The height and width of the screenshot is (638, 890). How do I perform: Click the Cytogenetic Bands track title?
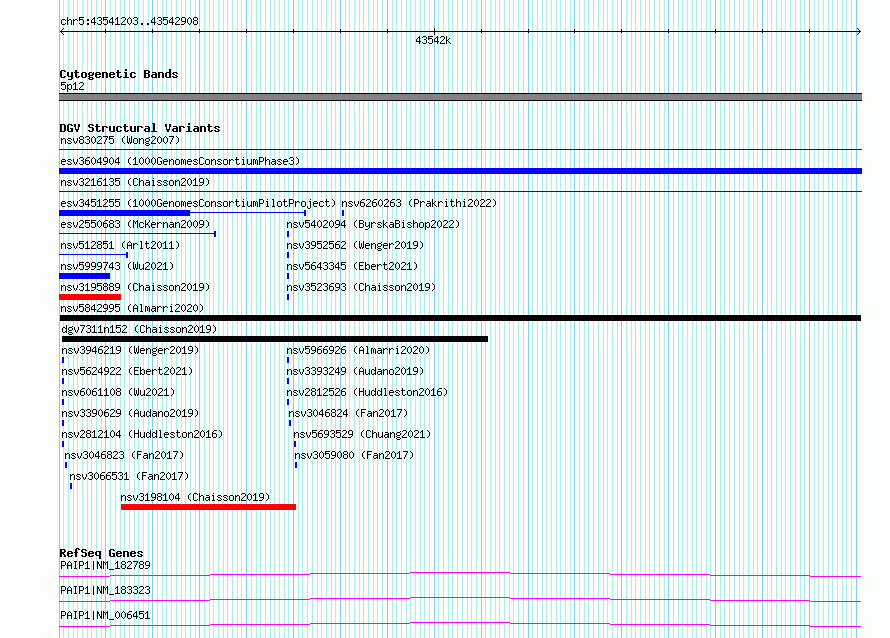pos(119,74)
